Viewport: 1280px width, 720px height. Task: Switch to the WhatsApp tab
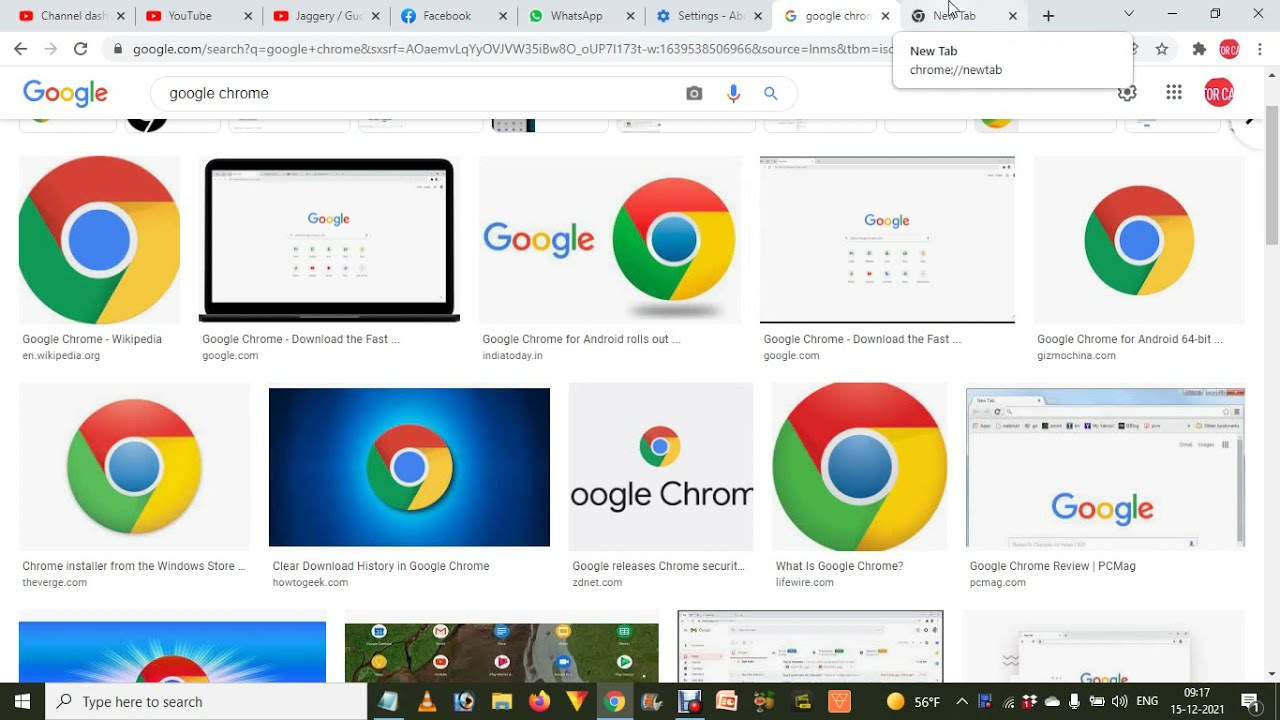574,16
